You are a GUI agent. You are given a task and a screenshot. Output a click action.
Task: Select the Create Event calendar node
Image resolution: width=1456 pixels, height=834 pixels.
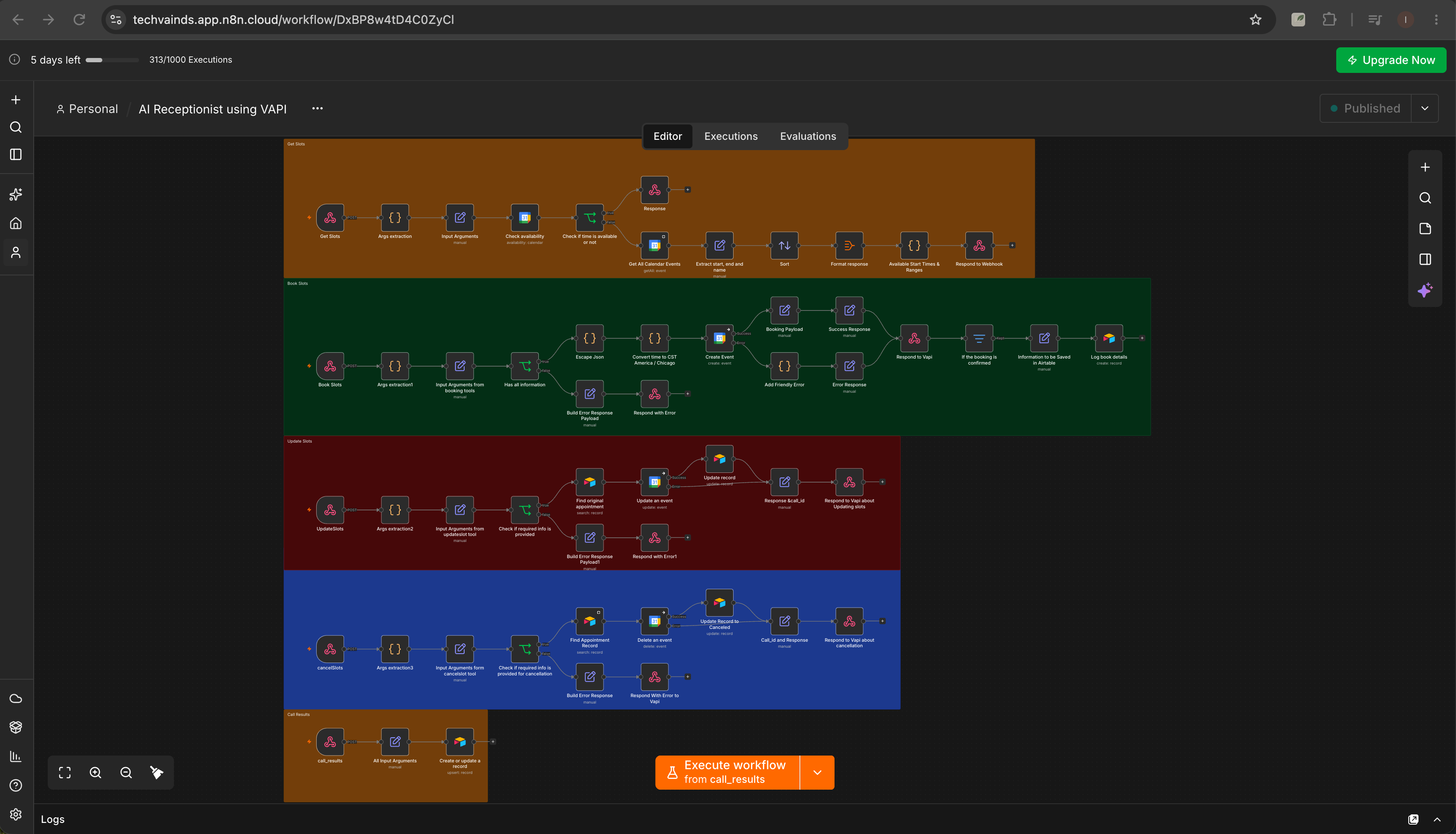(720, 338)
